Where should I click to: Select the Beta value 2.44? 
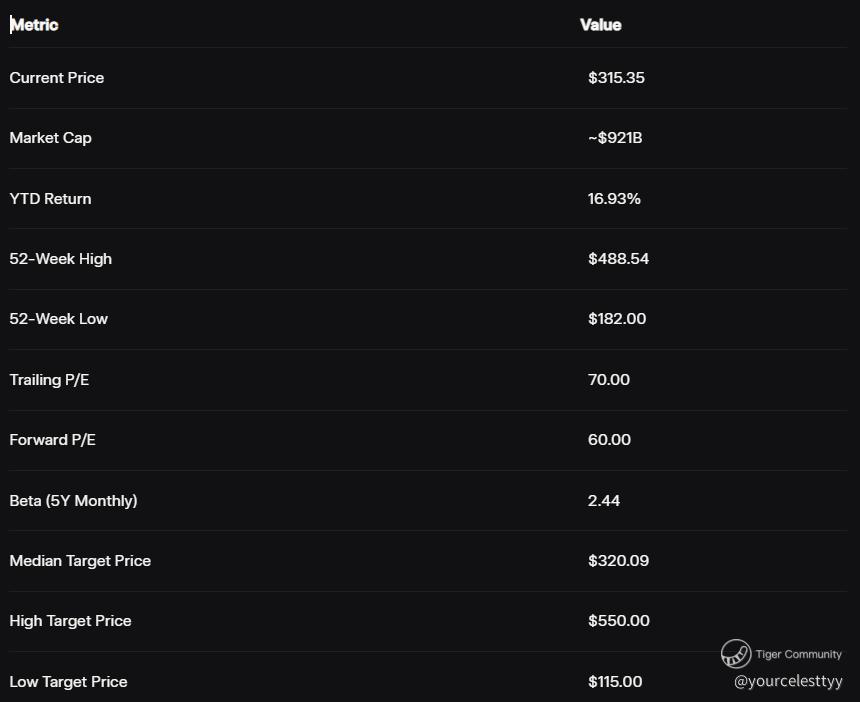pyautogui.click(x=604, y=501)
